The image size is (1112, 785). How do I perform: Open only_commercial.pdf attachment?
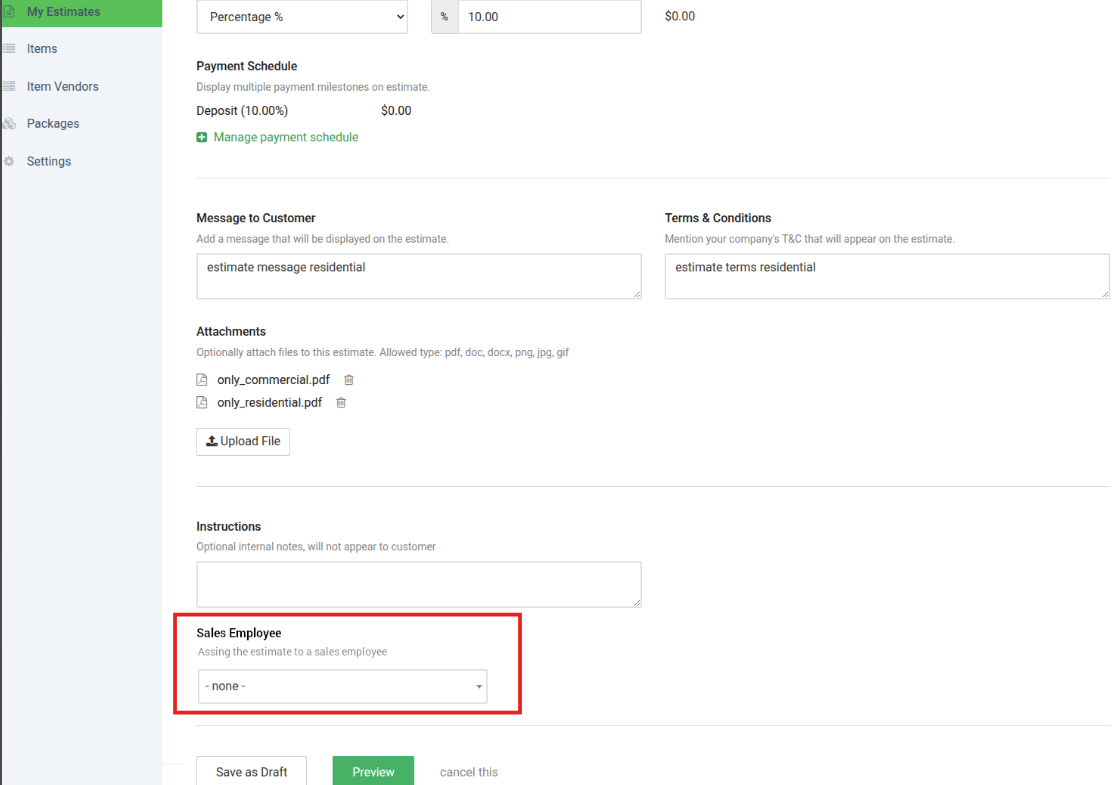coord(273,380)
